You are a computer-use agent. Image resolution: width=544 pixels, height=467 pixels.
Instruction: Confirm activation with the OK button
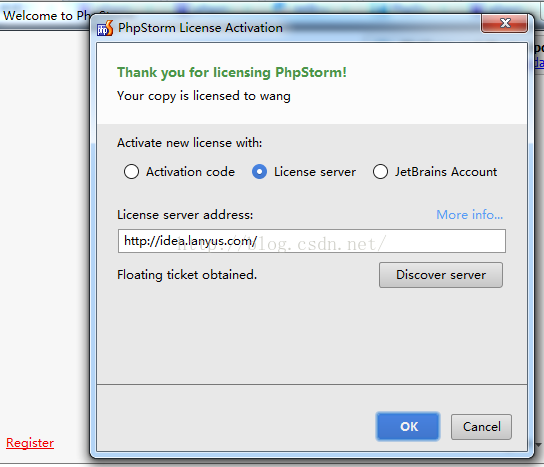(408, 426)
